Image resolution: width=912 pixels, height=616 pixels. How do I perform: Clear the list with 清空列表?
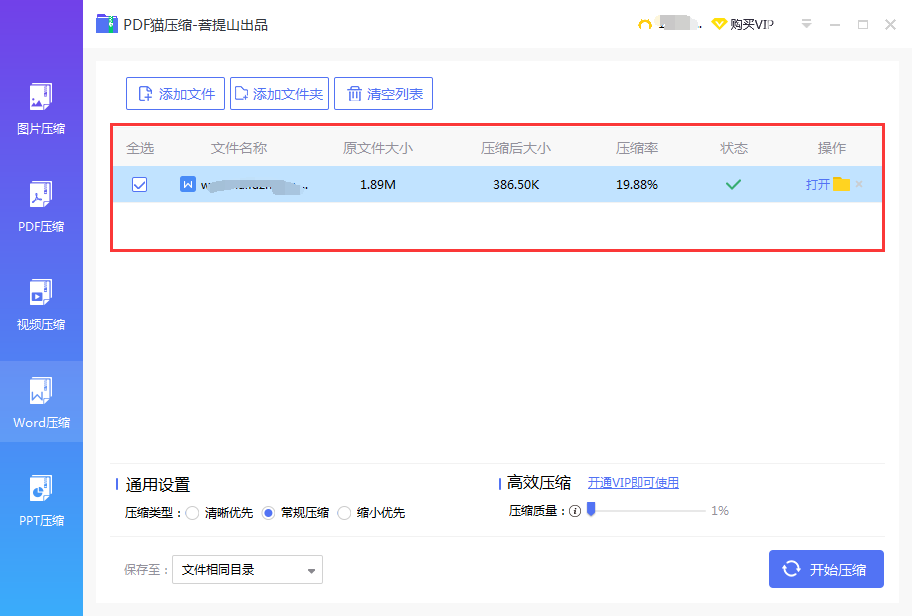[x=383, y=94]
